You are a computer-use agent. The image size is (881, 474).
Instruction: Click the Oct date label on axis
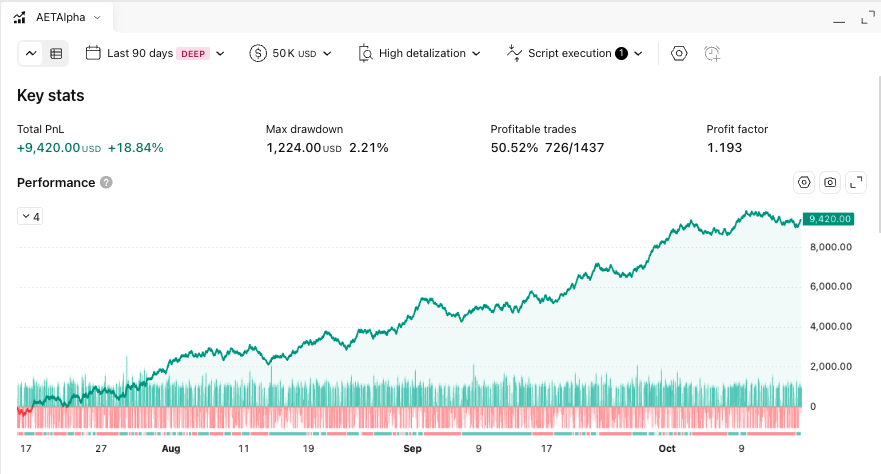pos(667,448)
